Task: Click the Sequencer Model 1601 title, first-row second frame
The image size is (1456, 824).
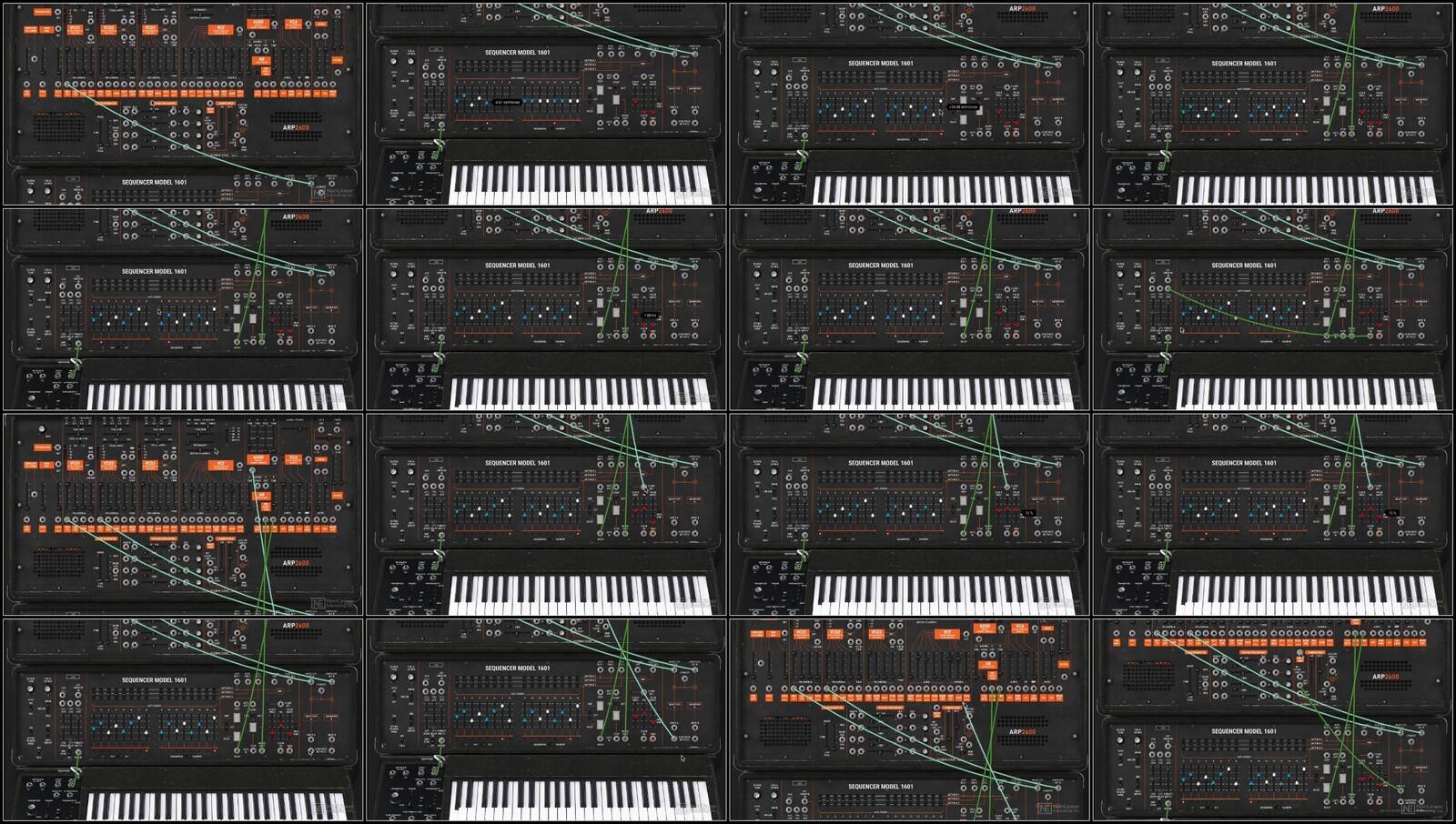Action: (x=517, y=53)
